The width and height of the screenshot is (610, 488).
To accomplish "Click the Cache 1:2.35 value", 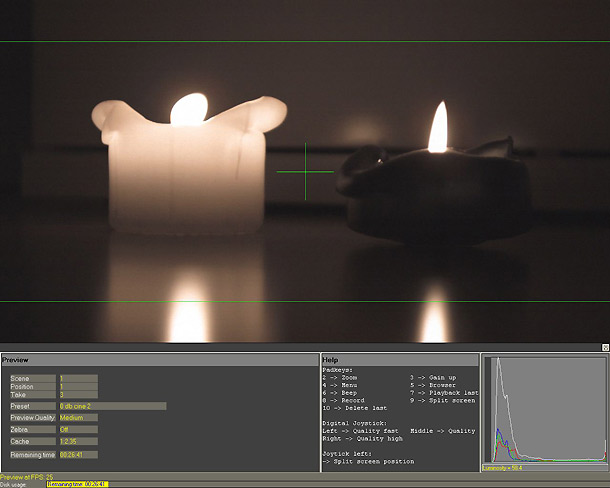I will click(x=78, y=441).
